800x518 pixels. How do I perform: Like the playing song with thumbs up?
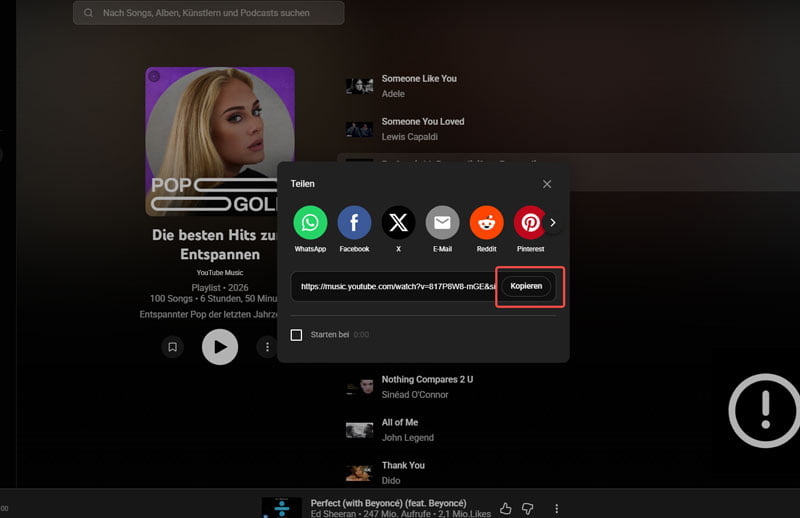(506, 508)
